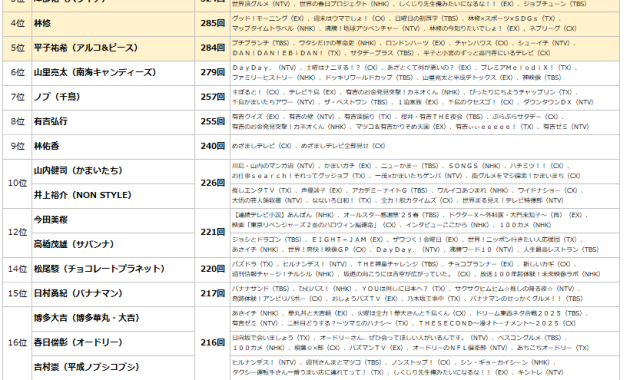
Task: Click the 10位 rank cell
Action: 17,183
